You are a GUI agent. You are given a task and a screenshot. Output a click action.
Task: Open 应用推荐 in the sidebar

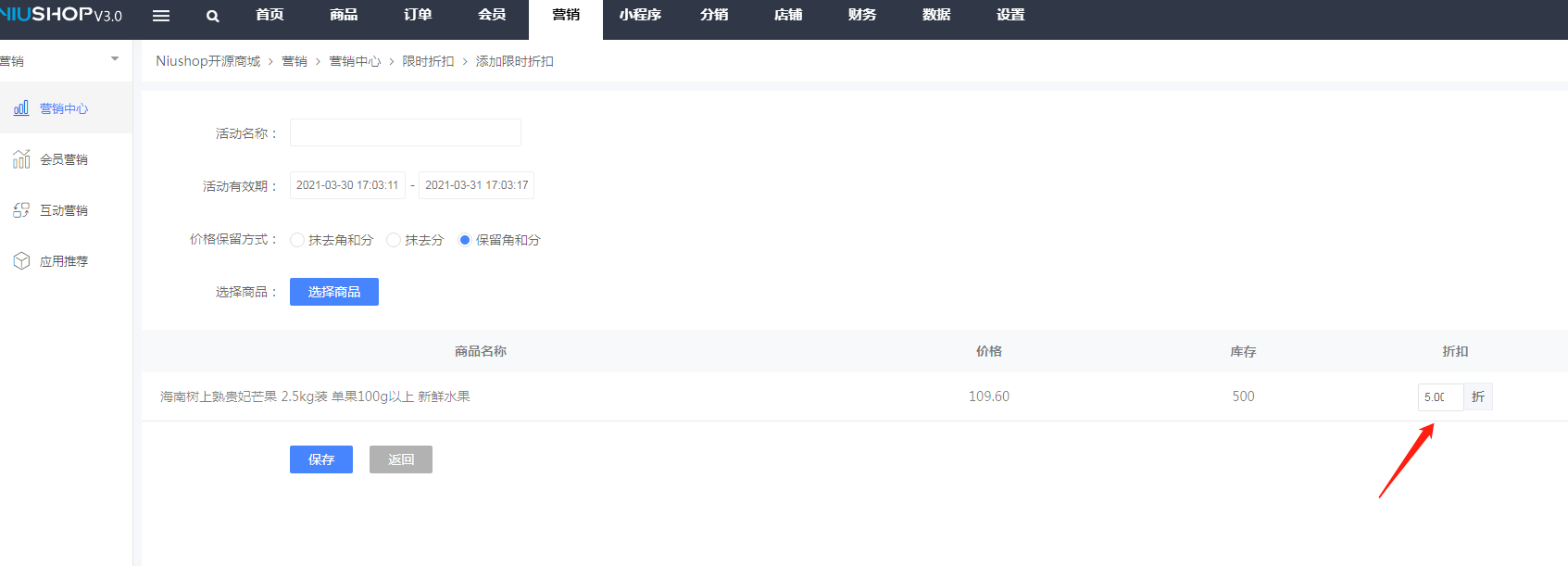tap(64, 261)
